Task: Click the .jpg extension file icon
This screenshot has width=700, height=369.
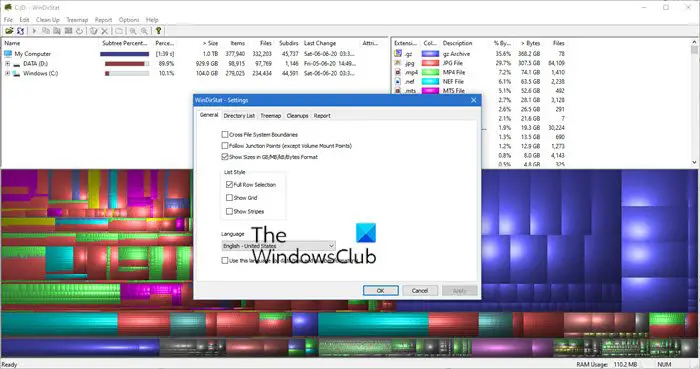Action: (398, 62)
